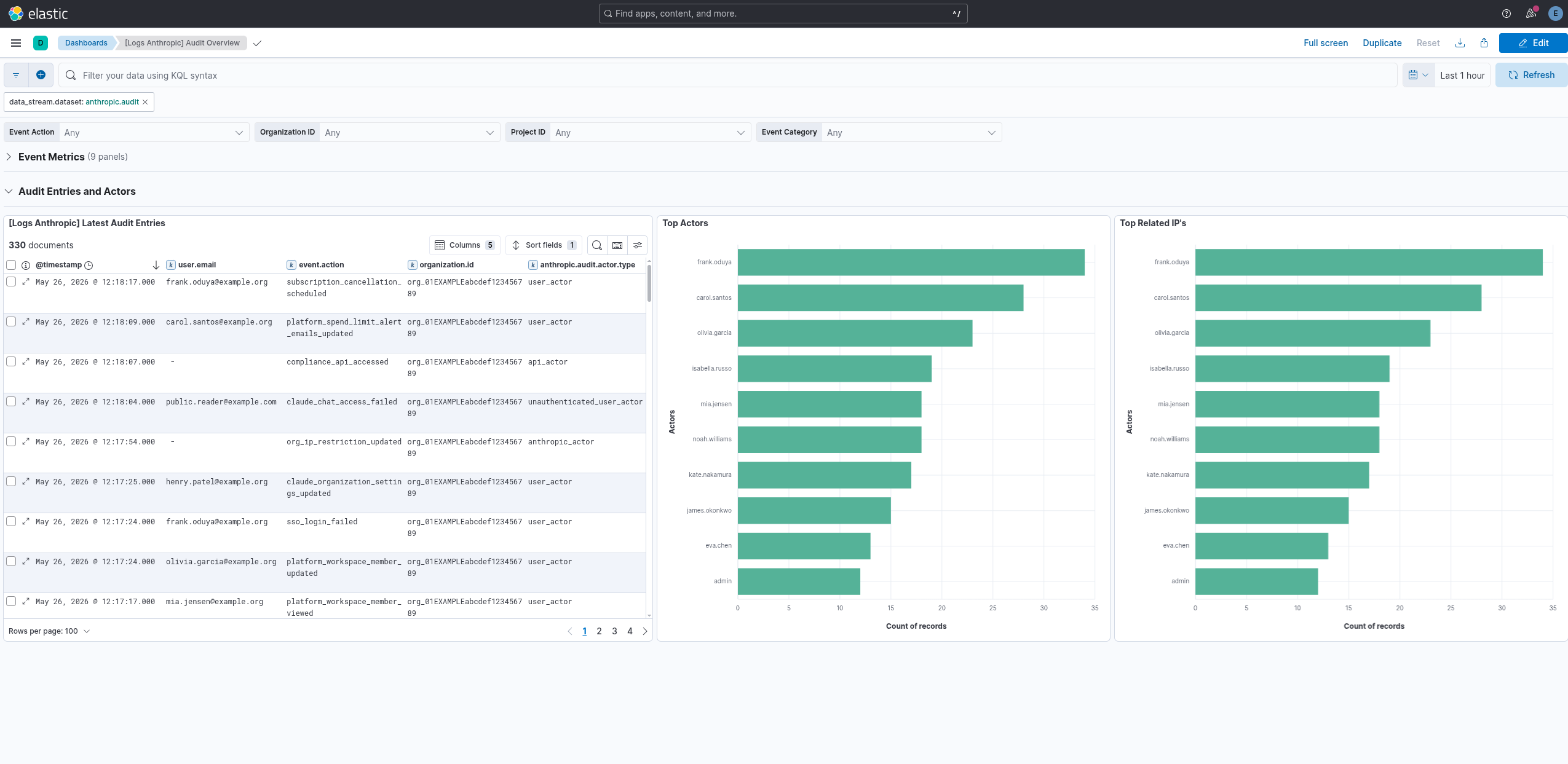Open the user avatar menu

point(1555,14)
